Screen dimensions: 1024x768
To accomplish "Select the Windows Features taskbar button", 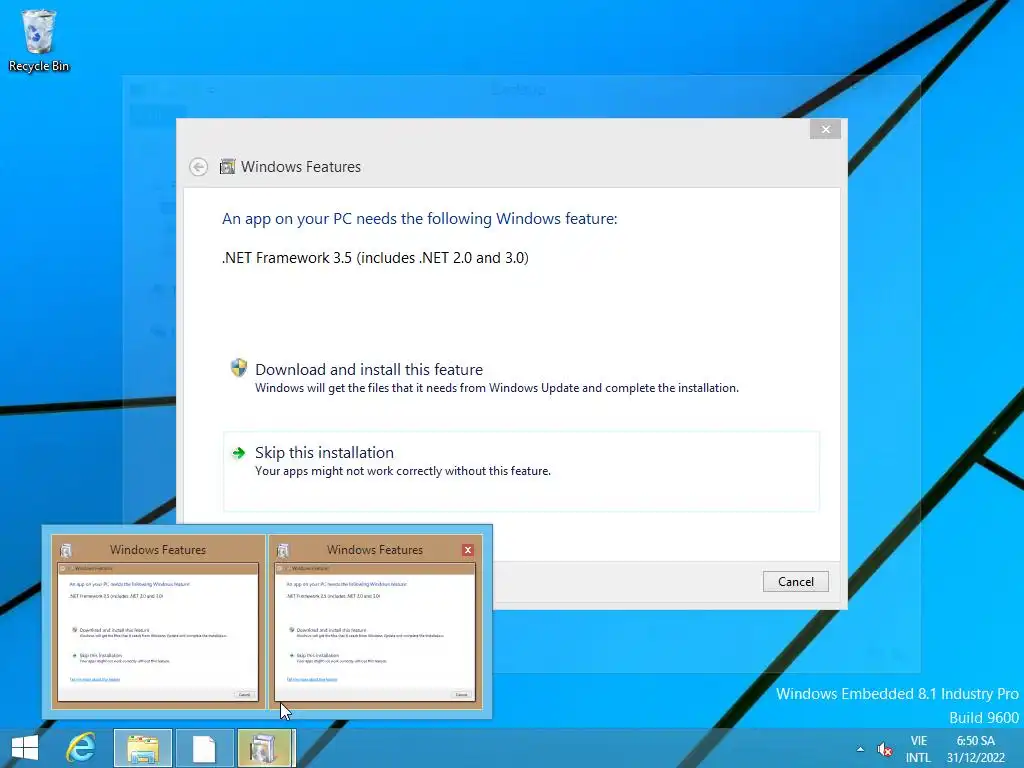I will pos(266,748).
